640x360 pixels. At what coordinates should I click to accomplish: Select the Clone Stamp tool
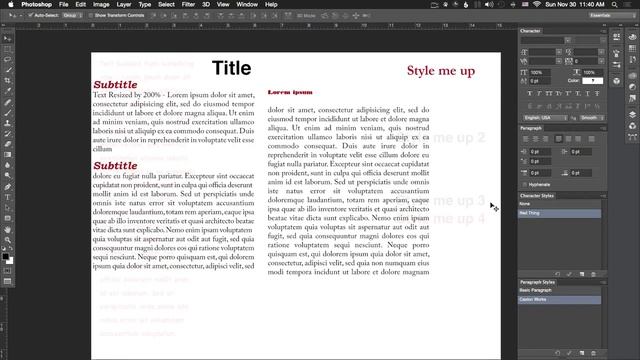tap(7, 123)
